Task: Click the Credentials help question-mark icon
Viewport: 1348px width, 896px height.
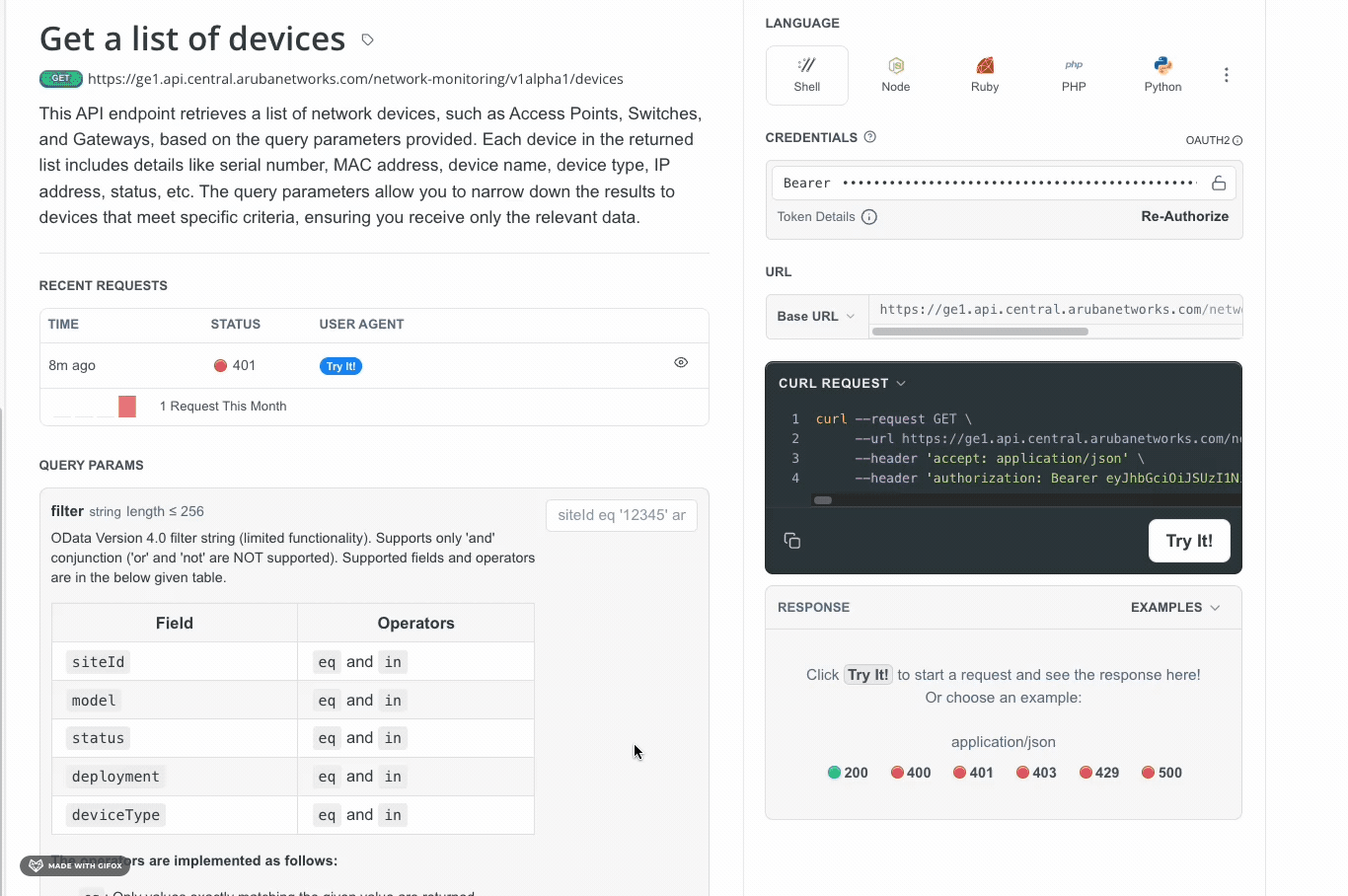Action: (870, 137)
